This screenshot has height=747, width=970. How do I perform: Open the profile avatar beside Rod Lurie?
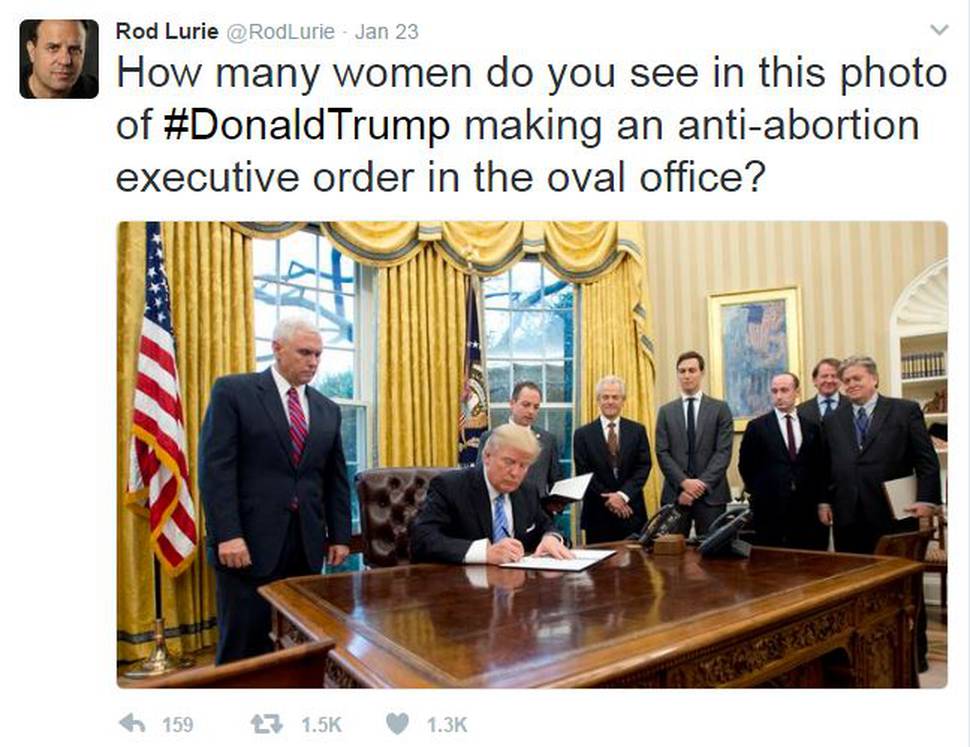pos(59,59)
